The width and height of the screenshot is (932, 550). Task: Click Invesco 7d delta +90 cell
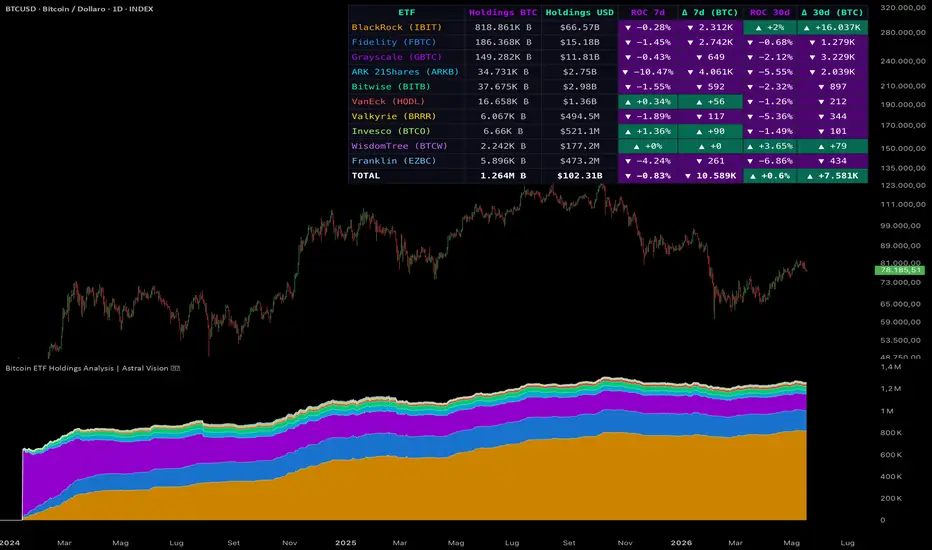click(x=710, y=131)
